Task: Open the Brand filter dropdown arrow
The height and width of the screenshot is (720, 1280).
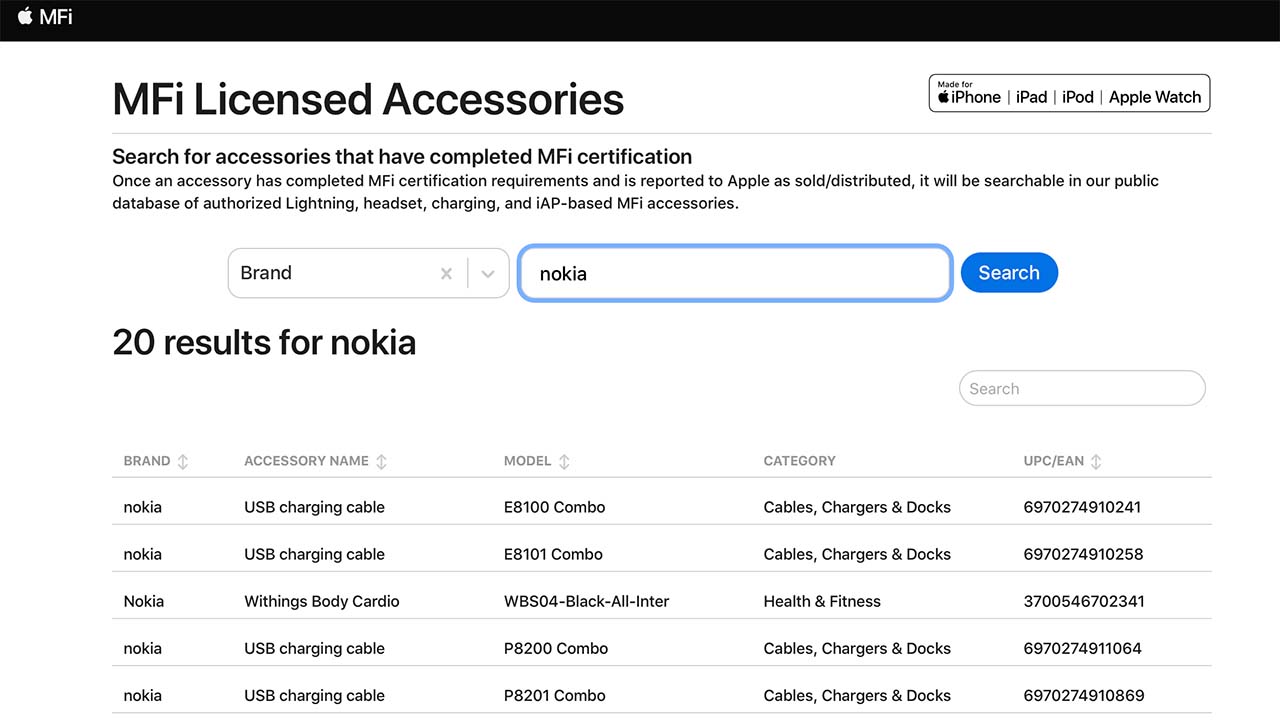Action: [x=488, y=273]
